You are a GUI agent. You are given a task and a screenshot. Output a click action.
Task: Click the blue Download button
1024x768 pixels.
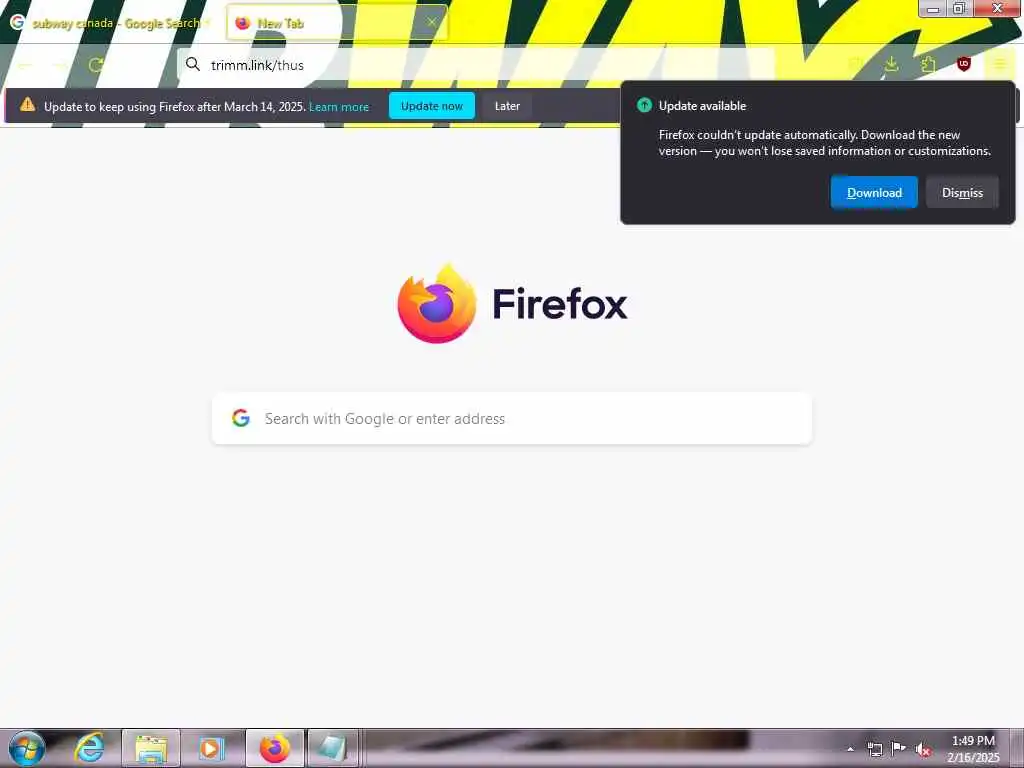pos(874,193)
